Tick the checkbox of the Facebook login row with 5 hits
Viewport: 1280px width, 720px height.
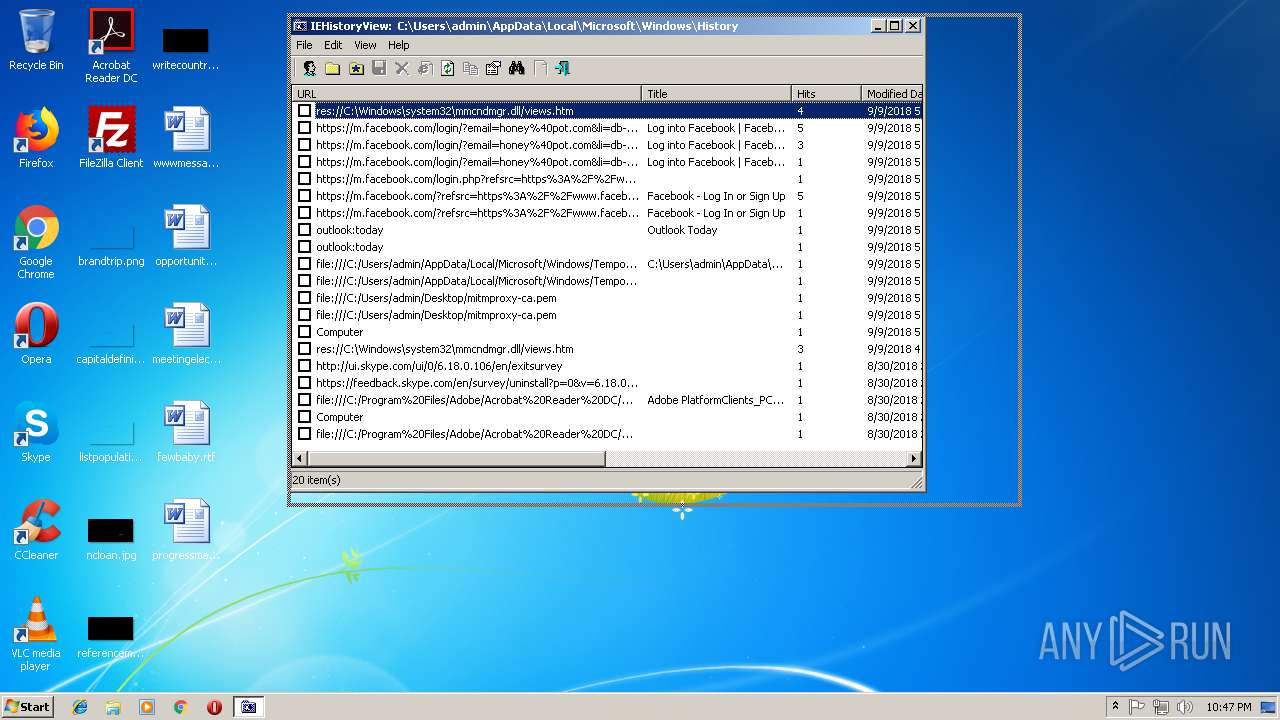[x=305, y=128]
